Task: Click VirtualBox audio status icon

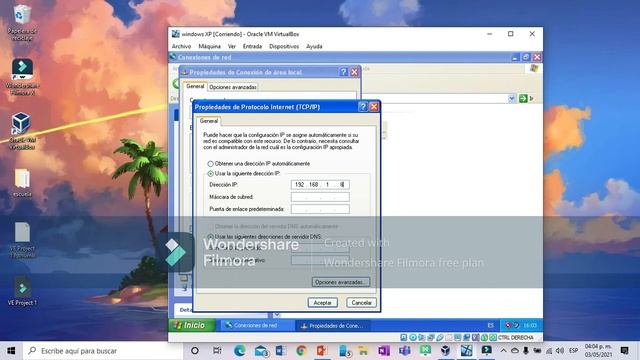Action: pyautogui.click(x=422, y=338)
